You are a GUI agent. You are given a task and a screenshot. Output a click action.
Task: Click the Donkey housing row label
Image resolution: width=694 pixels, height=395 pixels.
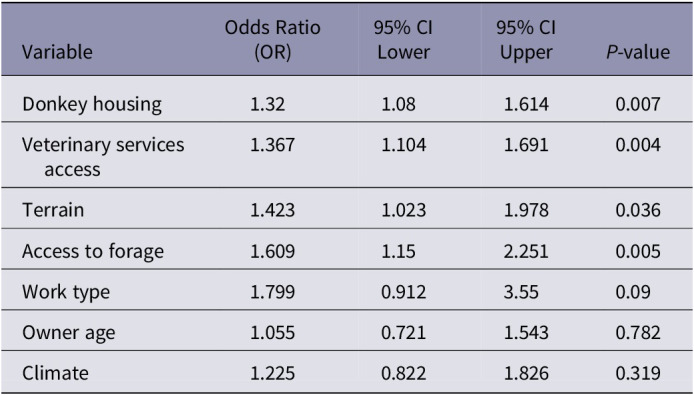[92, 105]
